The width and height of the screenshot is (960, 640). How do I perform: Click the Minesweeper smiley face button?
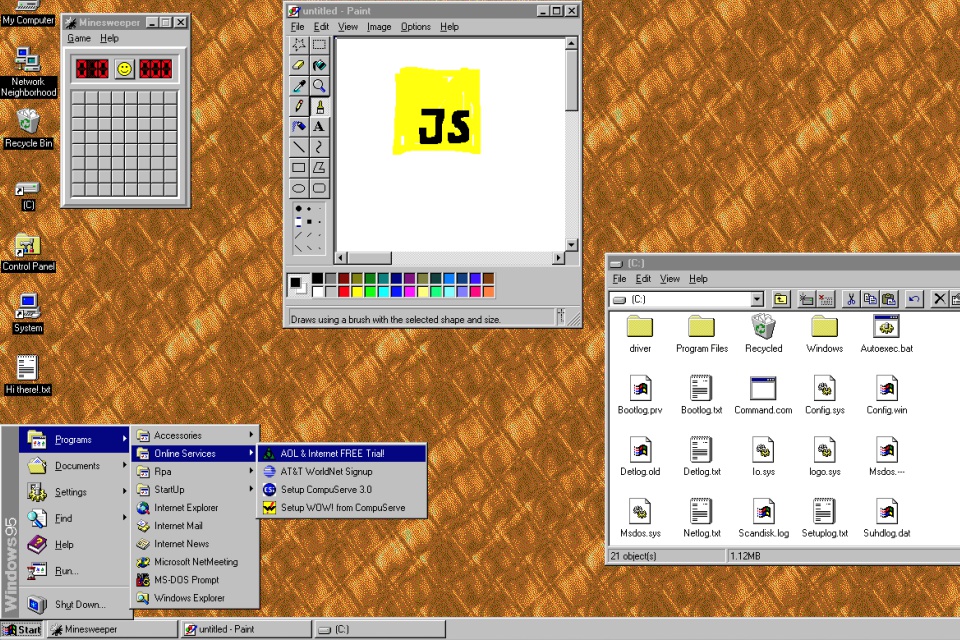(x=124, y=69)
